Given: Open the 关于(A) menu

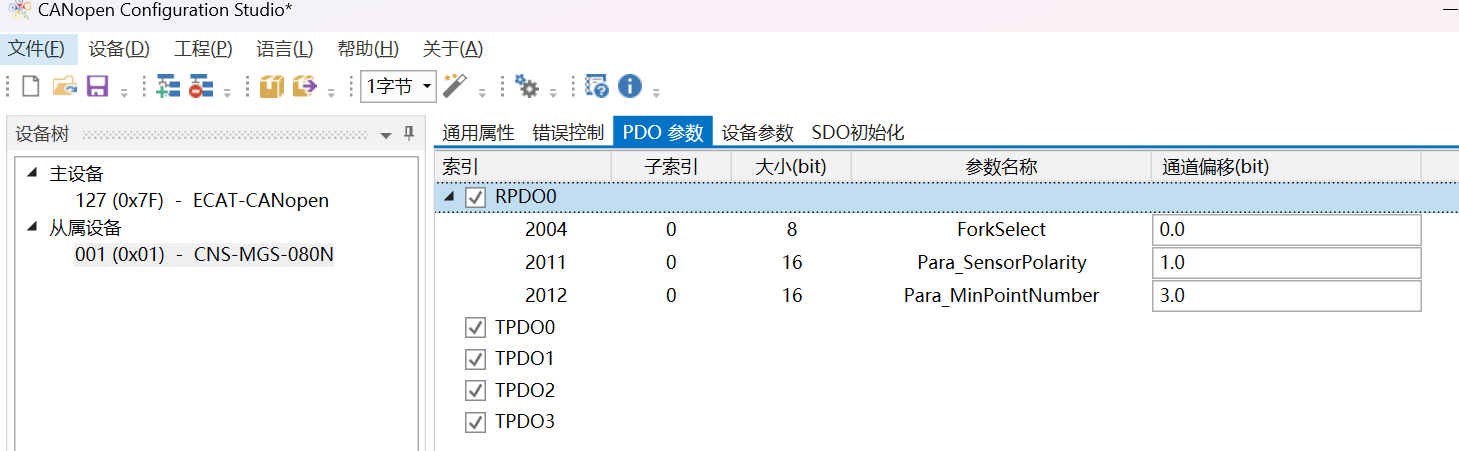Looking at the screenshot, I should 453,49.
